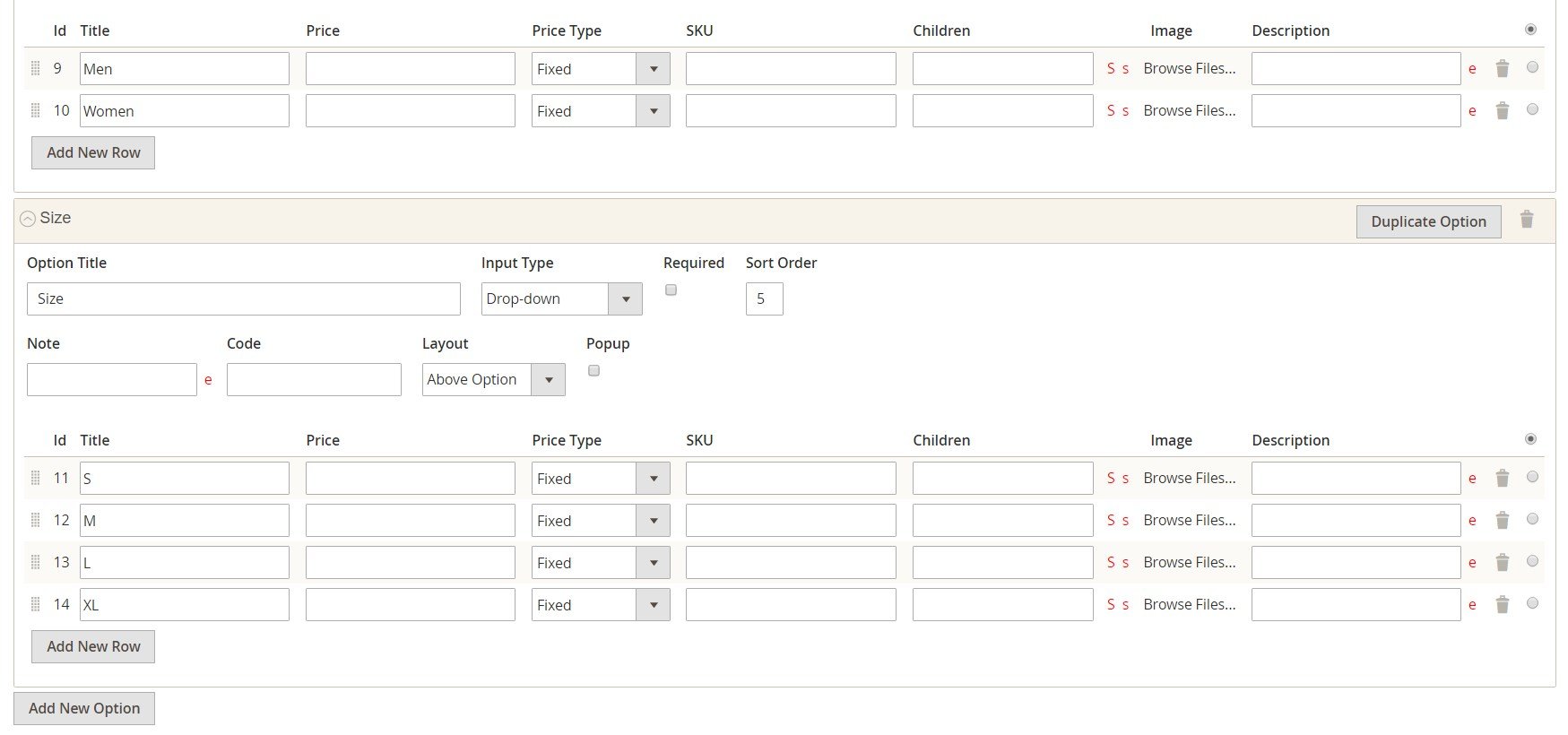Open Price Type dropdown in row 11
The height and width of the screenshot is (735, 1568).
pyautogui.click(x=601, y=479)
